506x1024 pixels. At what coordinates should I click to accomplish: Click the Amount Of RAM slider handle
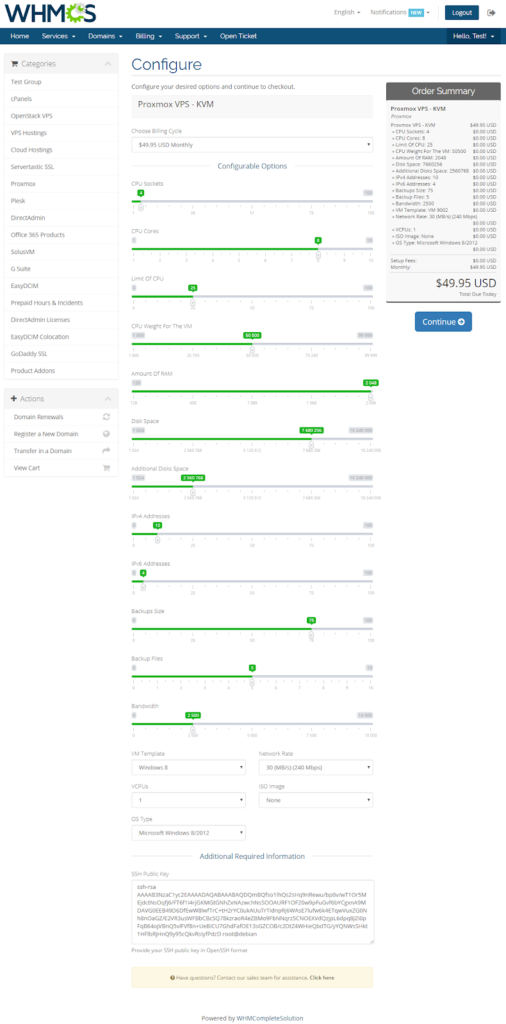tap(371, 397)
